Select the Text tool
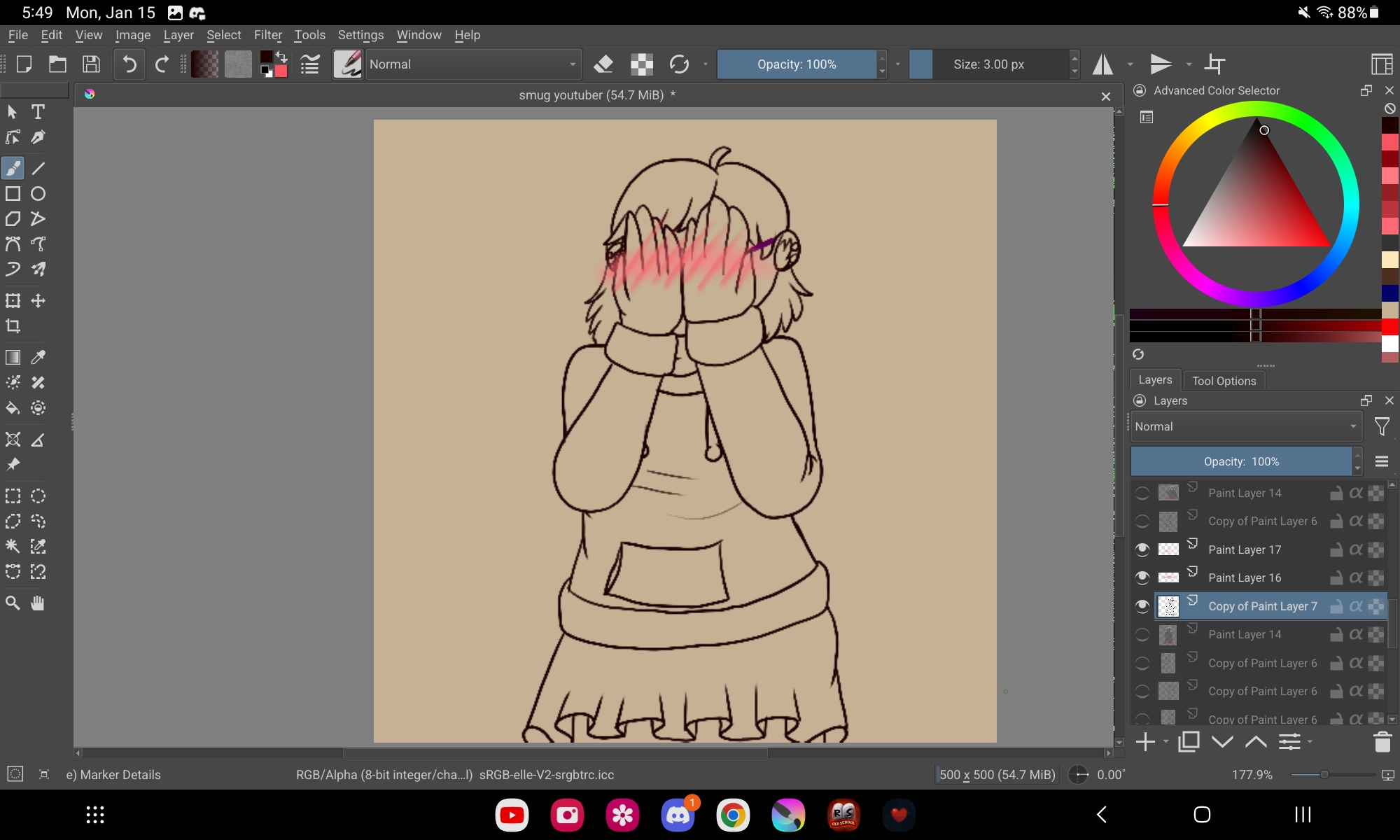1400x840 pixels. pos(38,112)
